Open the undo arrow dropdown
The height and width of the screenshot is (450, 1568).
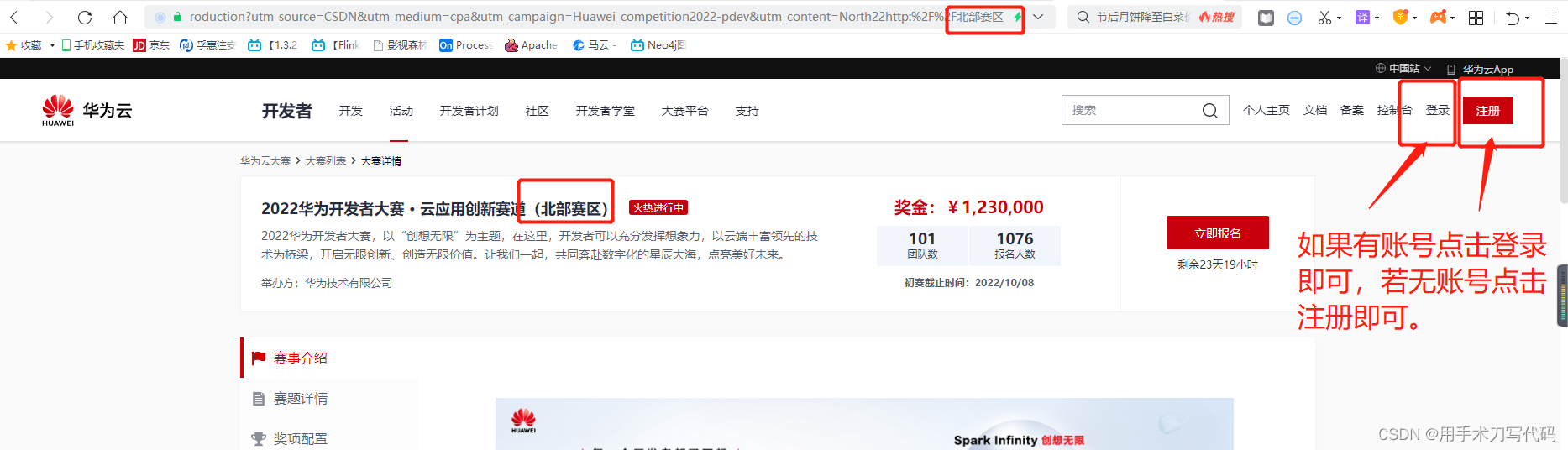pos(1527,18)
